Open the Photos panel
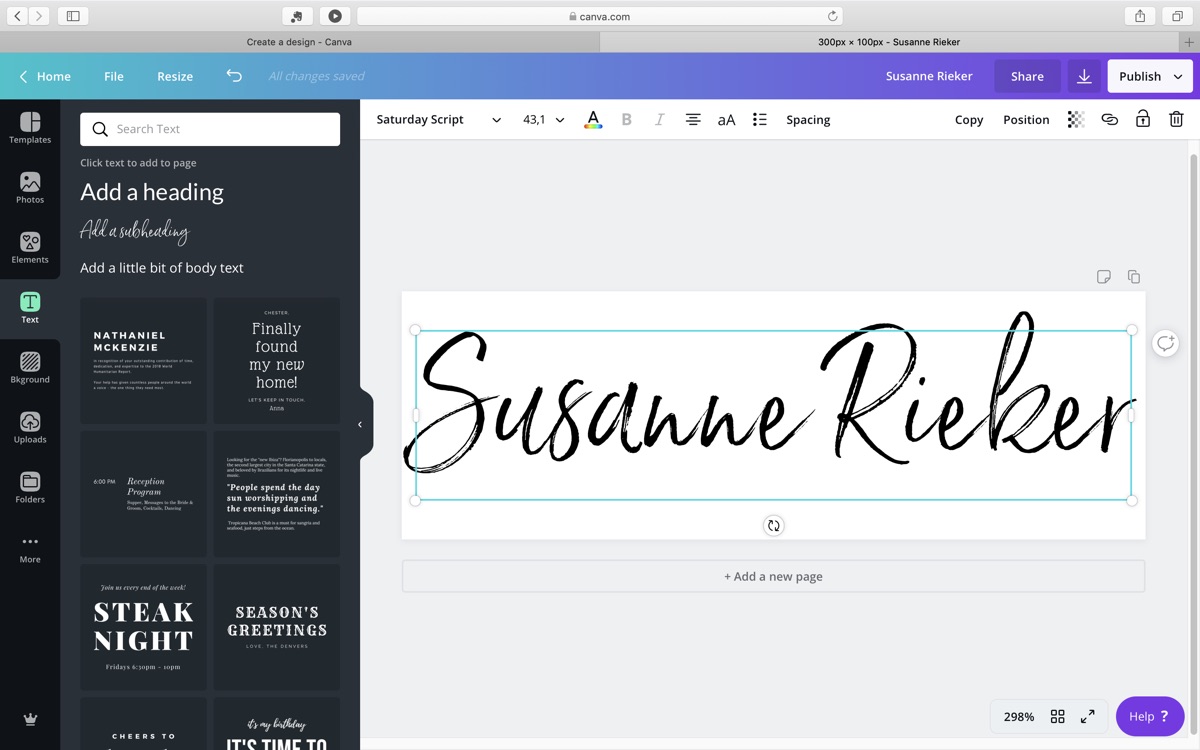 (x=30, y=188)
